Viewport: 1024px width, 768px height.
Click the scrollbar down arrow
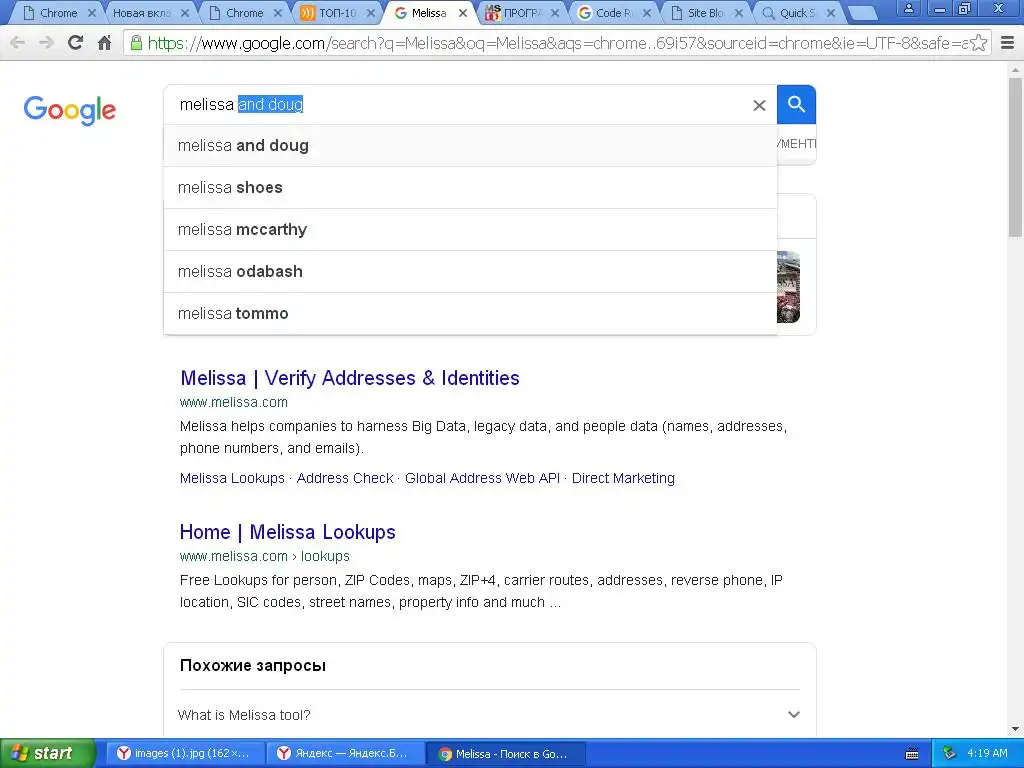[1016, 729]
